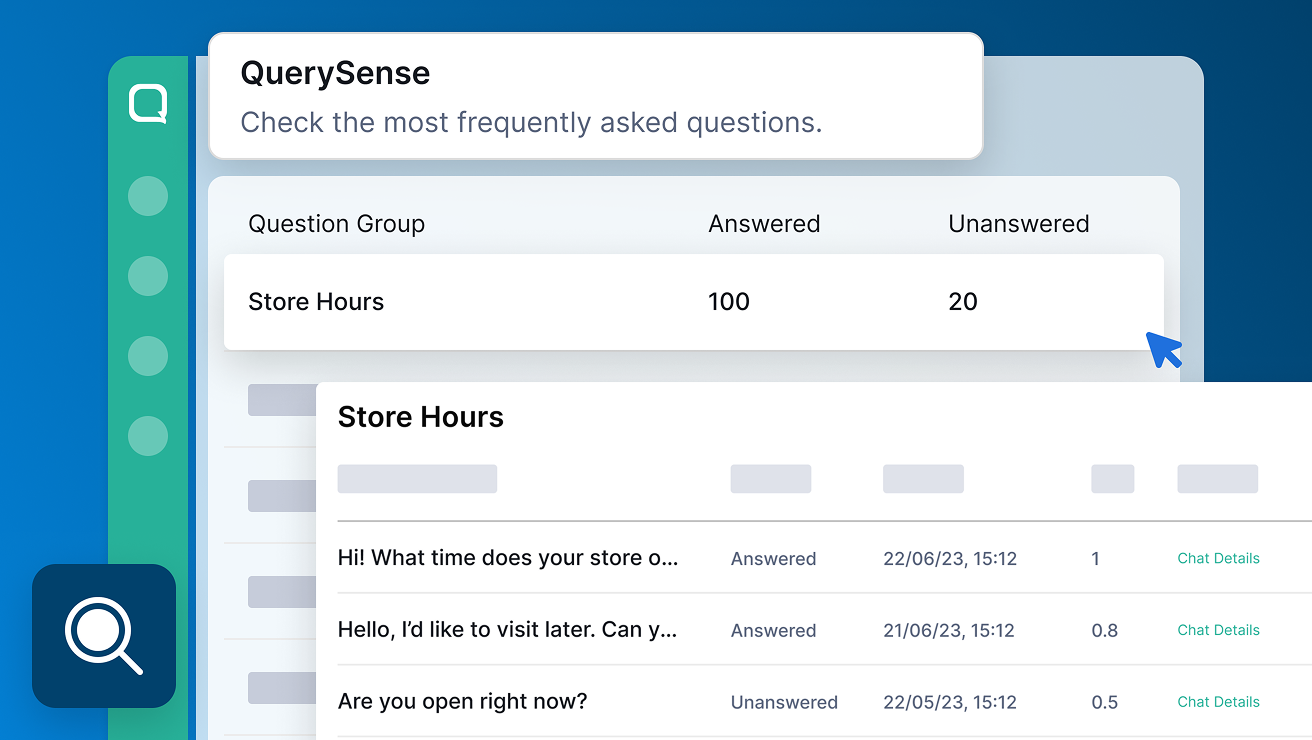The height and width of the screenshot is (740, 1312).
Task: Click the Unanswered status in the detail list
Action: click(784, 702)
